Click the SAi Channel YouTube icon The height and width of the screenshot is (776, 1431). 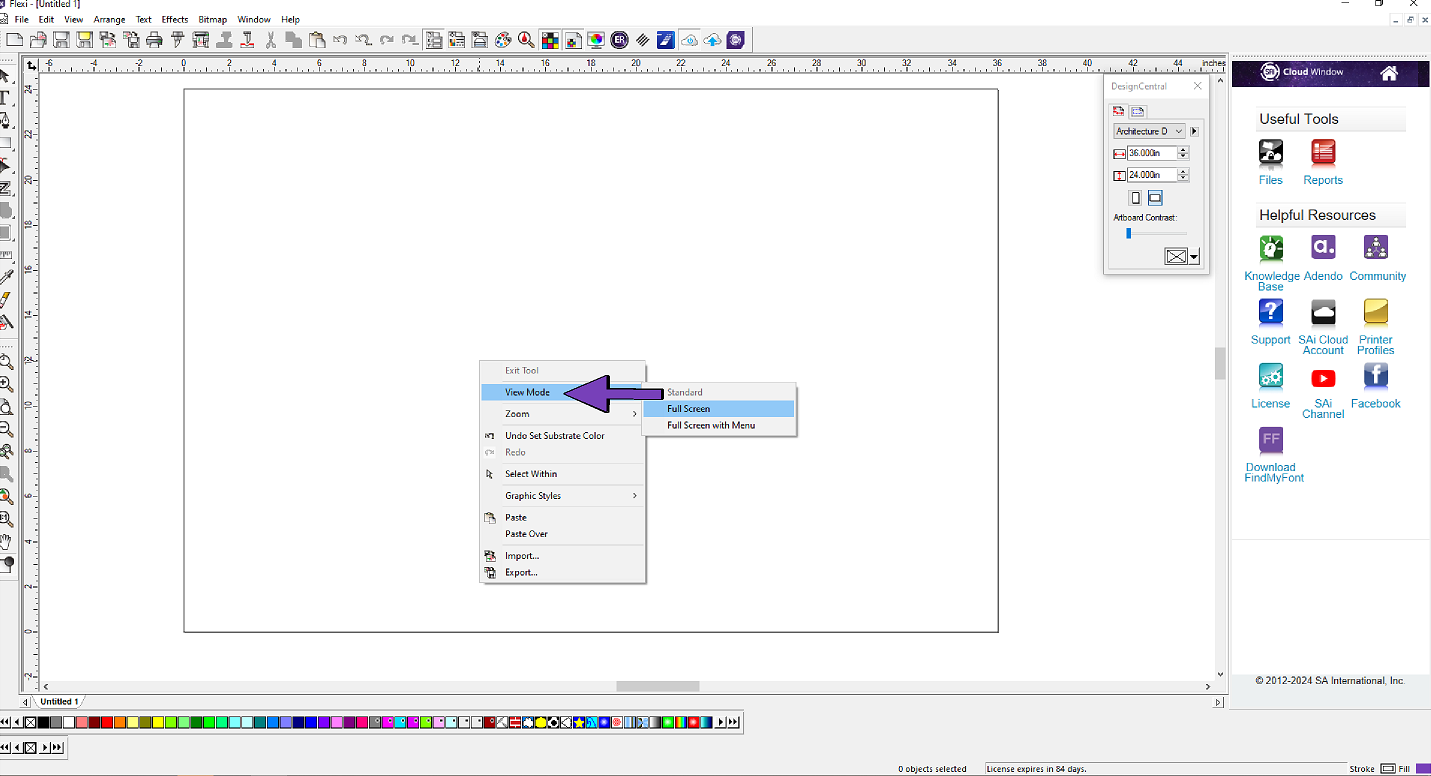coord(1323,378)
